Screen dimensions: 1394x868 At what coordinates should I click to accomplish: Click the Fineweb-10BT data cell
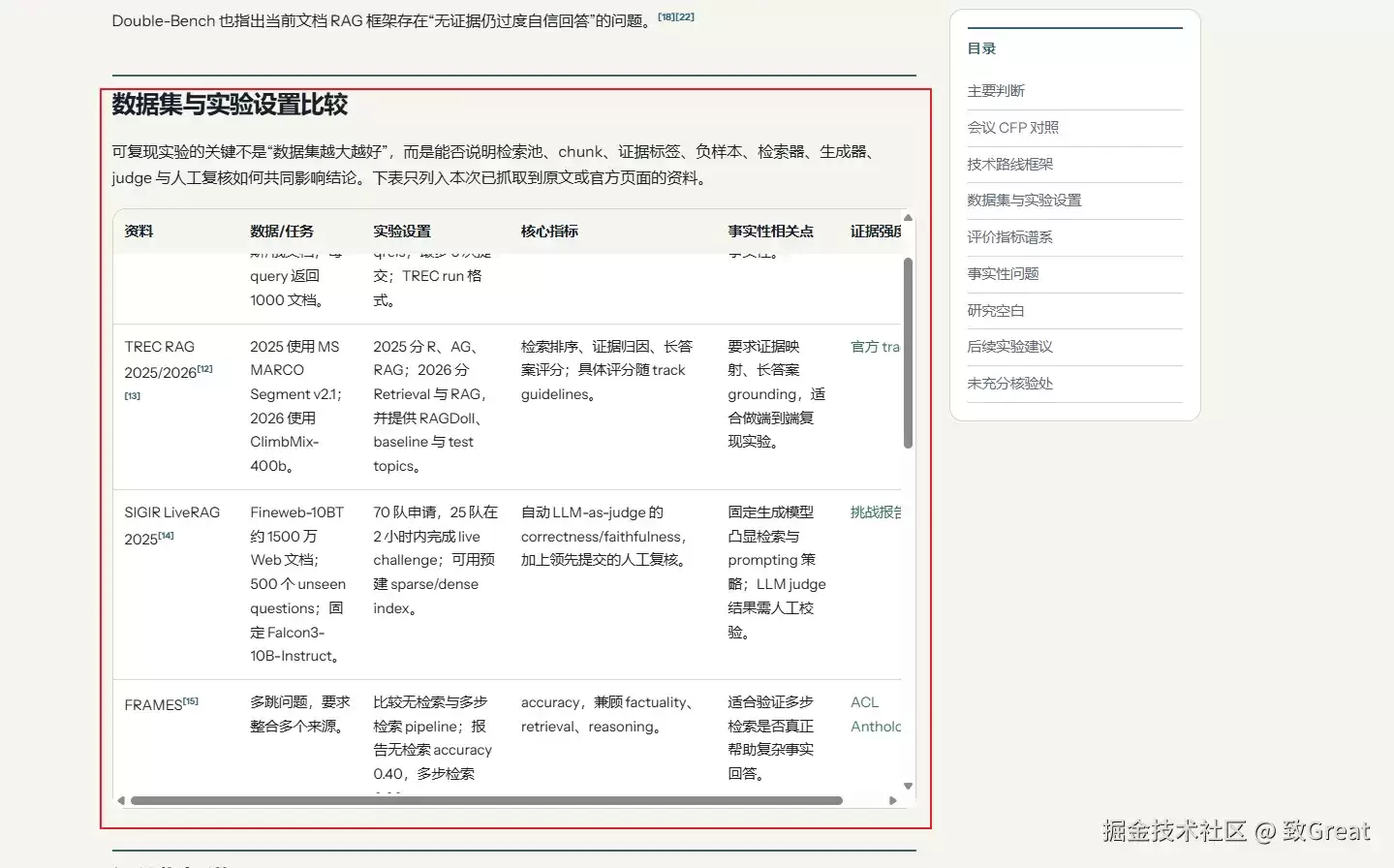tap(298, 584)
